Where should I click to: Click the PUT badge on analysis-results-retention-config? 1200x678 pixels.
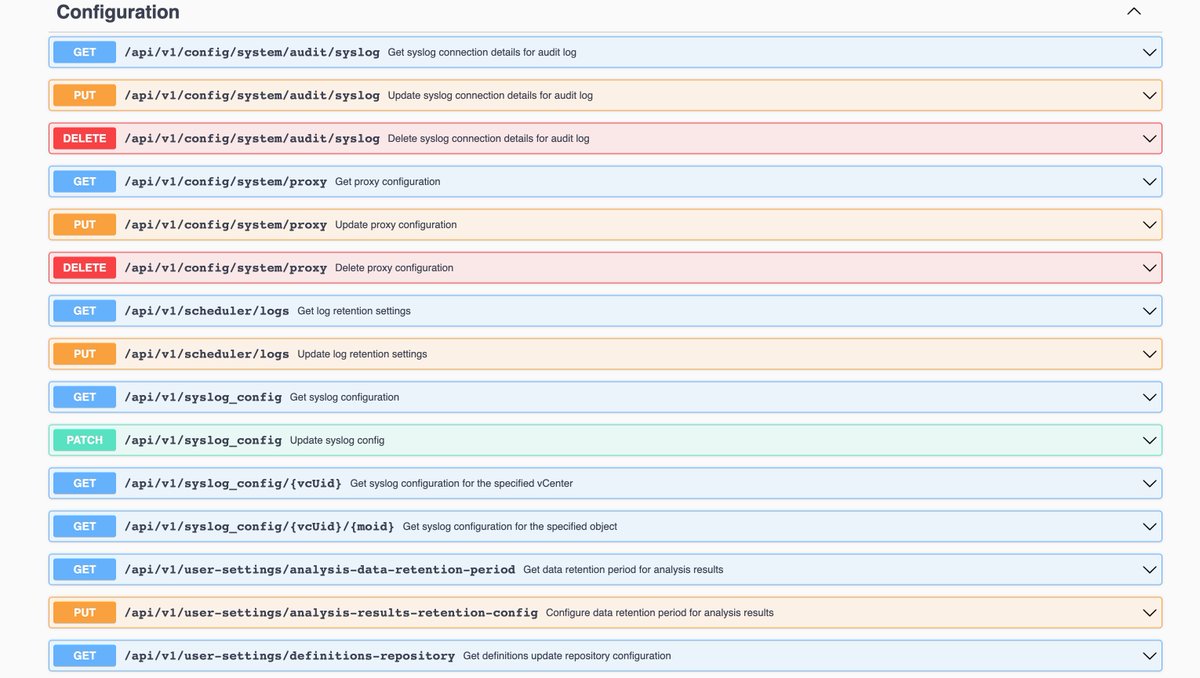pos(85,611)
